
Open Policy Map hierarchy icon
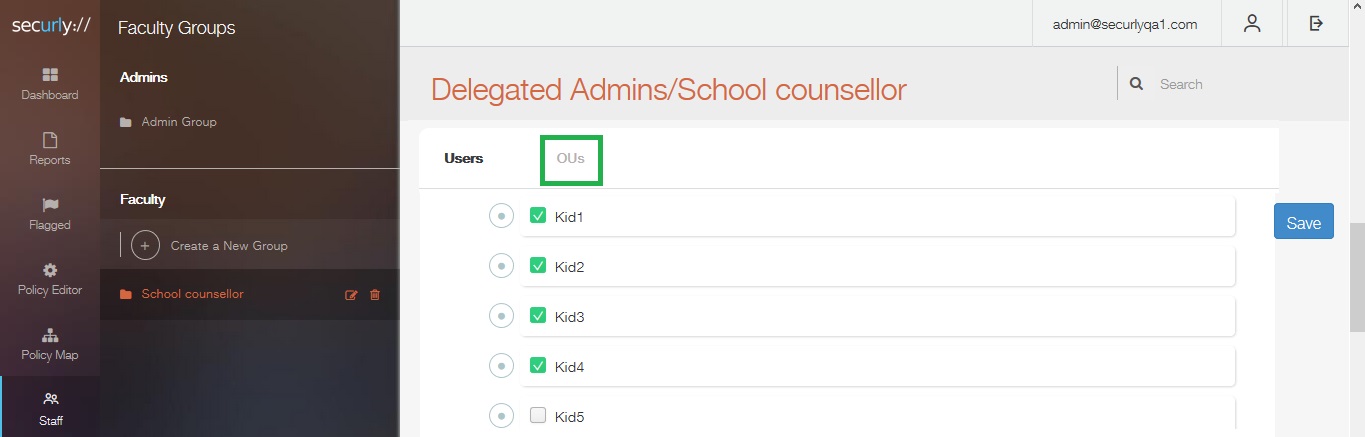(50, 335)
